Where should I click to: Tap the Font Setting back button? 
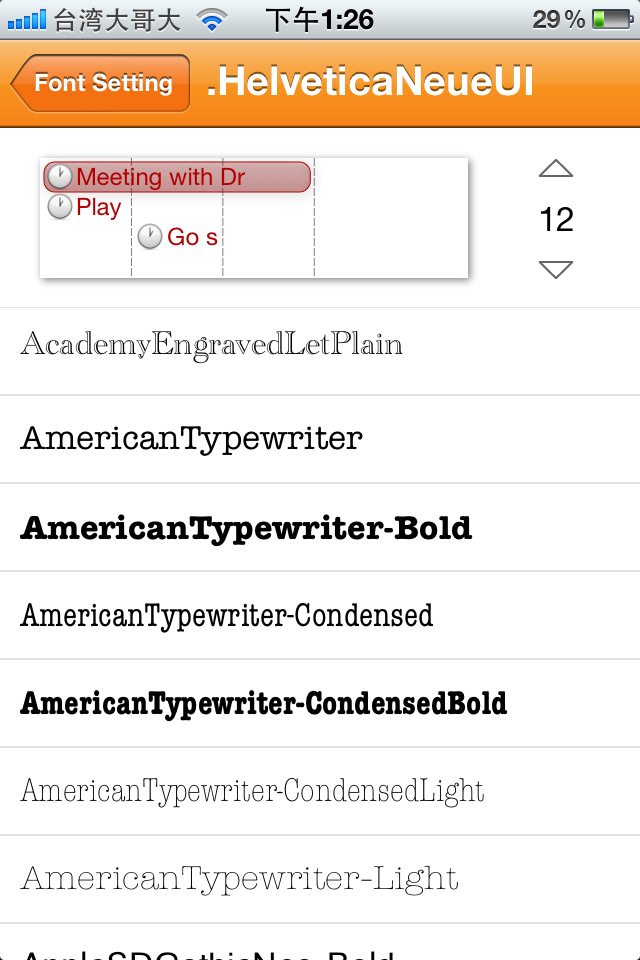pos(102,83)
